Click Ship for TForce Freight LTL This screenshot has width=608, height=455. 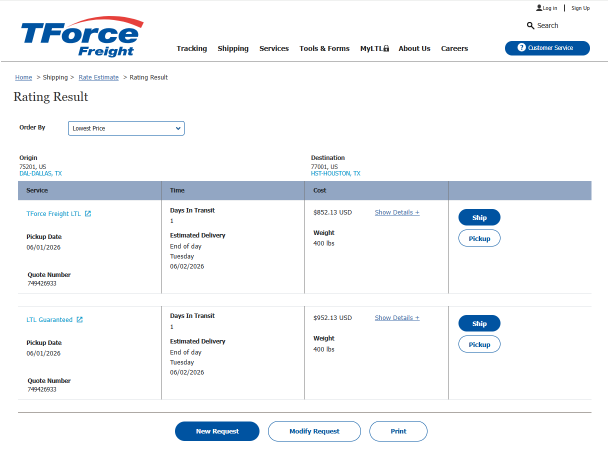[479, 218]
